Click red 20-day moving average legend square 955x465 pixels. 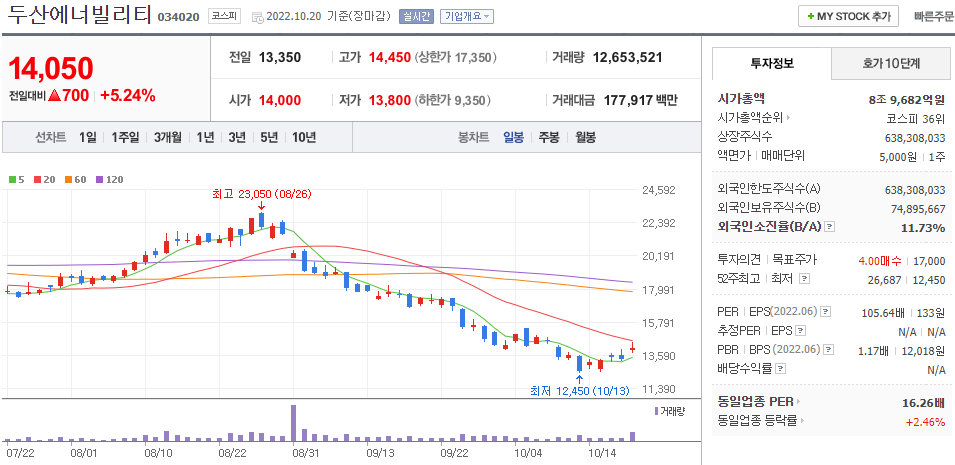(37, 180)
